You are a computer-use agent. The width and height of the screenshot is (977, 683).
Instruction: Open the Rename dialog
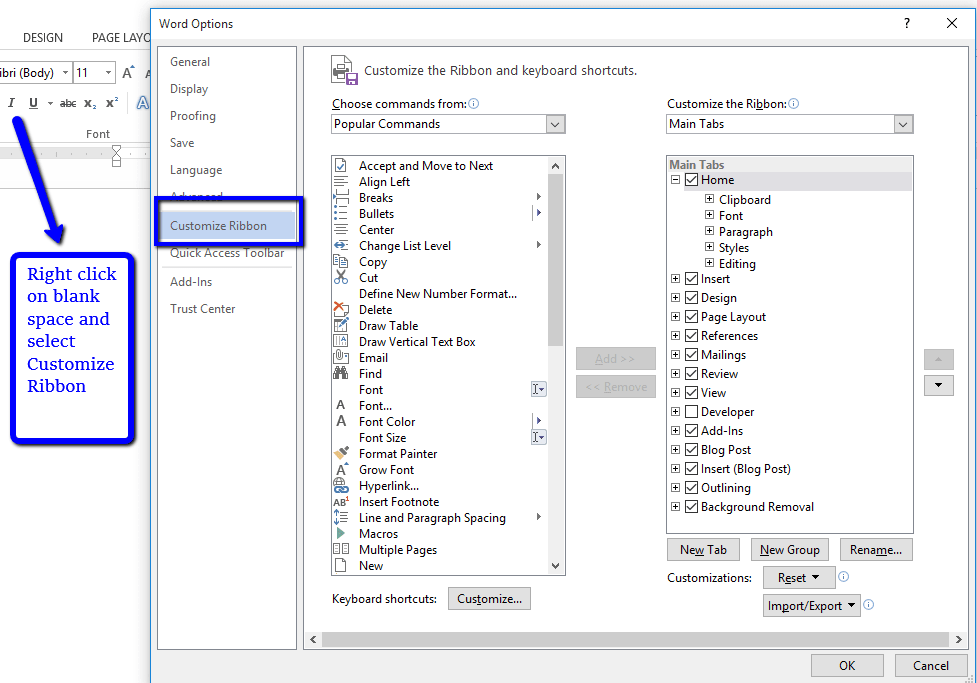(x=876, y=549)
